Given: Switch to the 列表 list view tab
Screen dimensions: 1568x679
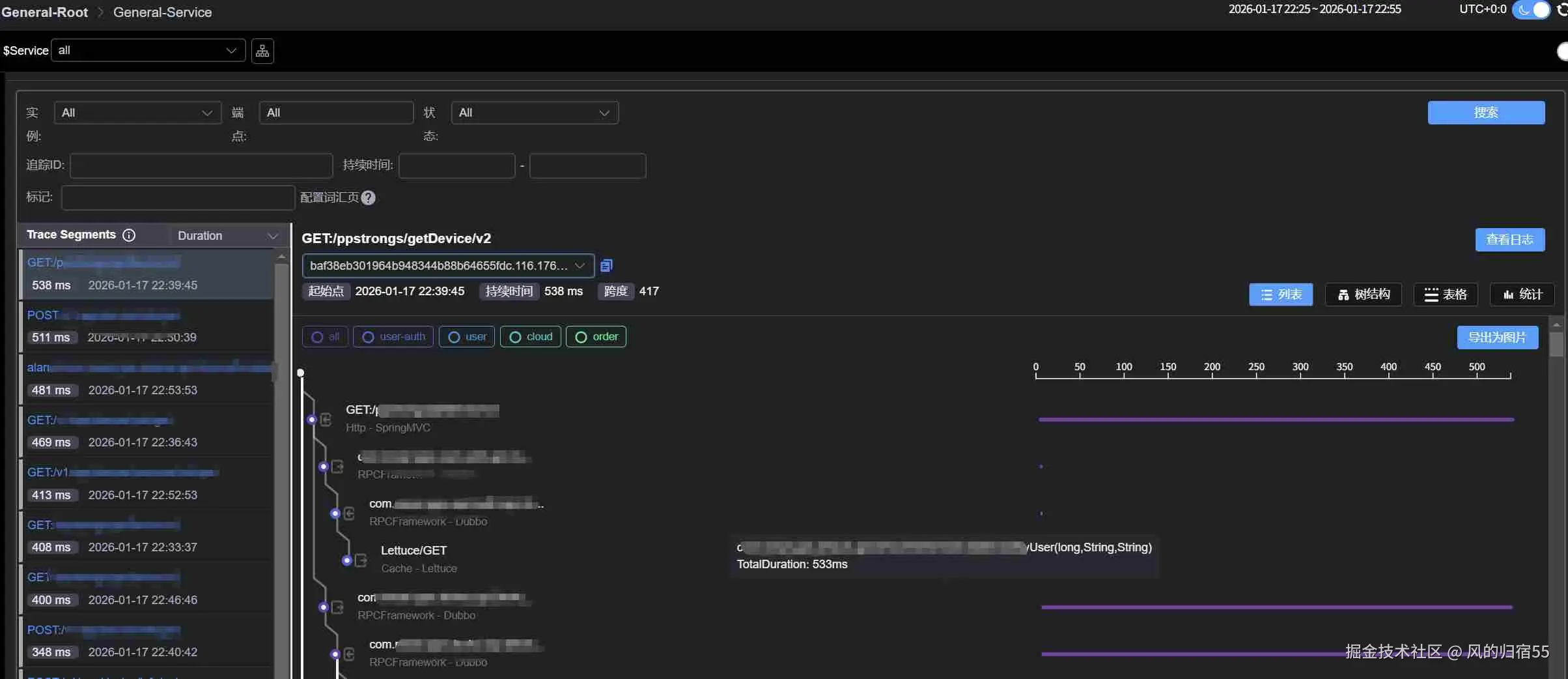Looking at the screenshot, I should point(1281,295).
